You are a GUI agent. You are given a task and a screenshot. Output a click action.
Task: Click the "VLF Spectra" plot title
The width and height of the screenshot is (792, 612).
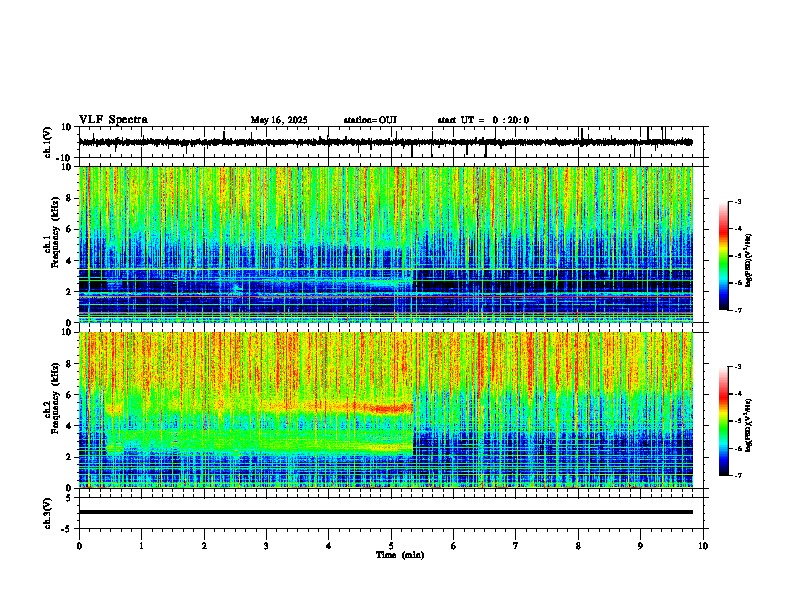(113, 120)
